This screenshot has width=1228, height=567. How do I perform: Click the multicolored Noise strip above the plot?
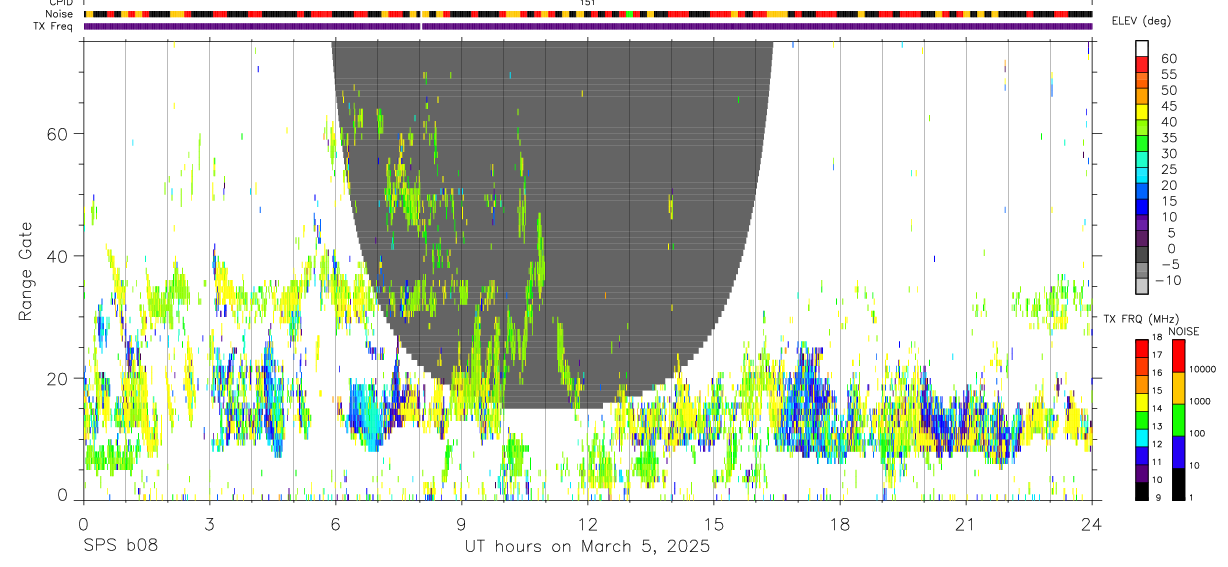pyautogui.click(x=588, y=14)
